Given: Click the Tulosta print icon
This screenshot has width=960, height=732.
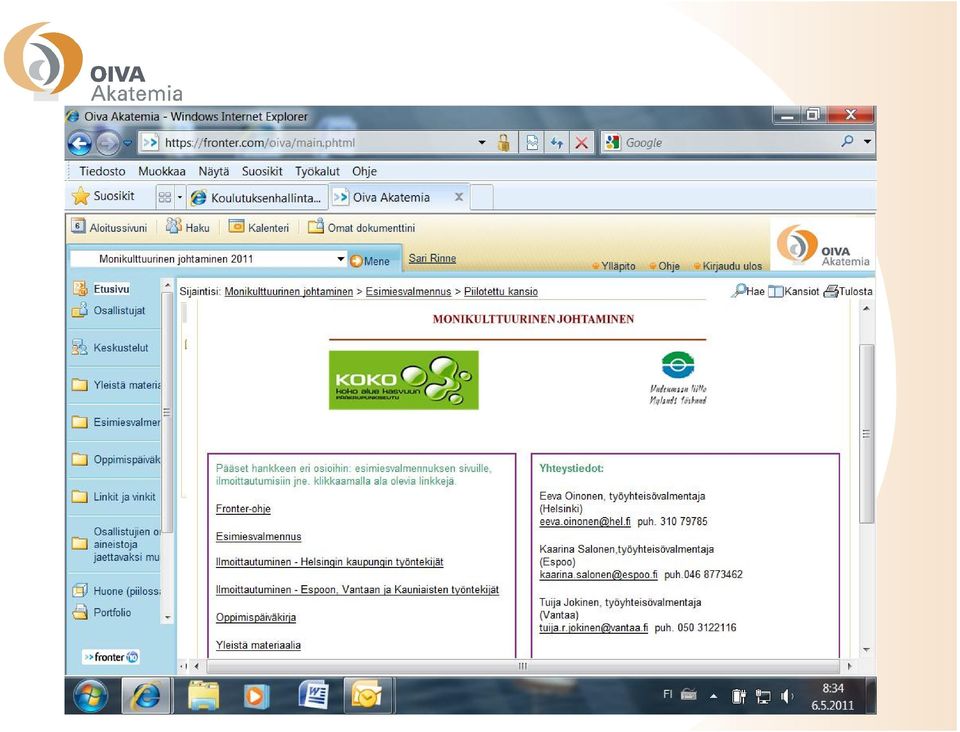Looking at the screenshot, I should [x=848, y=291].
